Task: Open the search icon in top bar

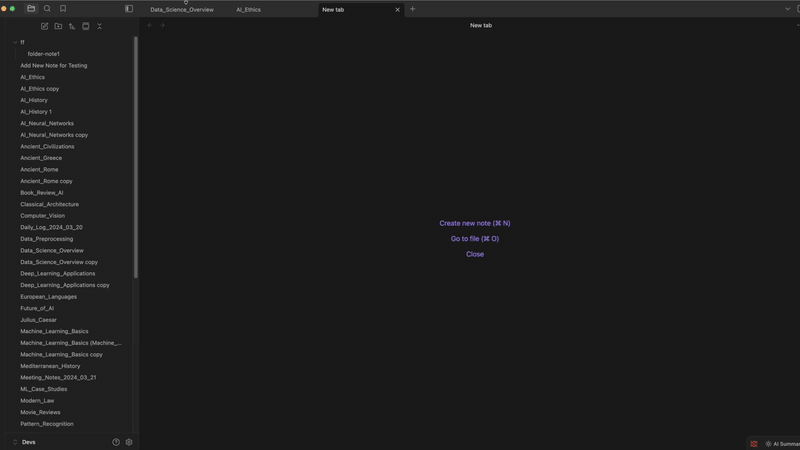Action: [47, 9]
